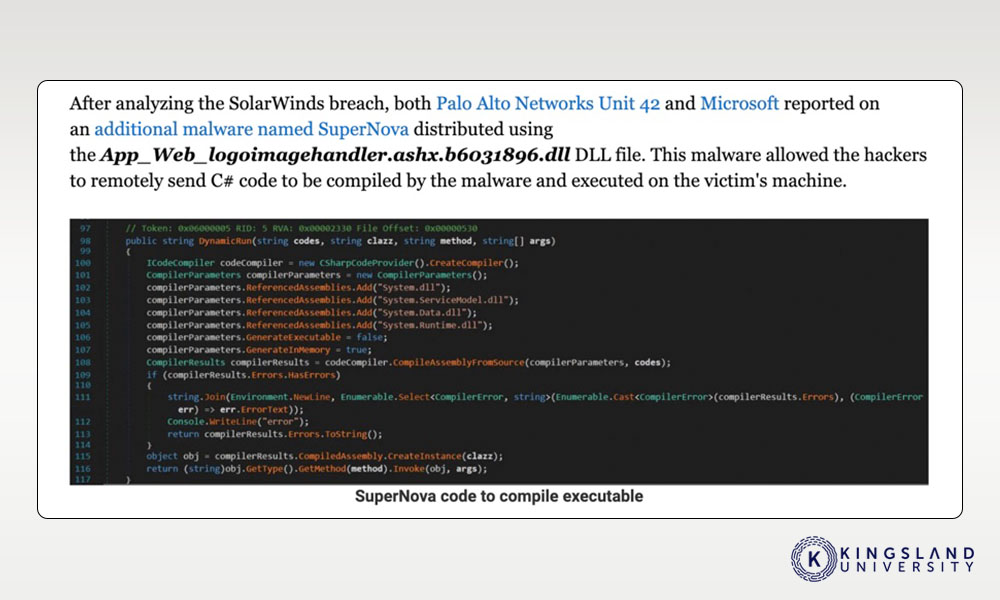
Task: Click the 'return compilerResults.Errors.ToString()' line
Action: point(275,434)
